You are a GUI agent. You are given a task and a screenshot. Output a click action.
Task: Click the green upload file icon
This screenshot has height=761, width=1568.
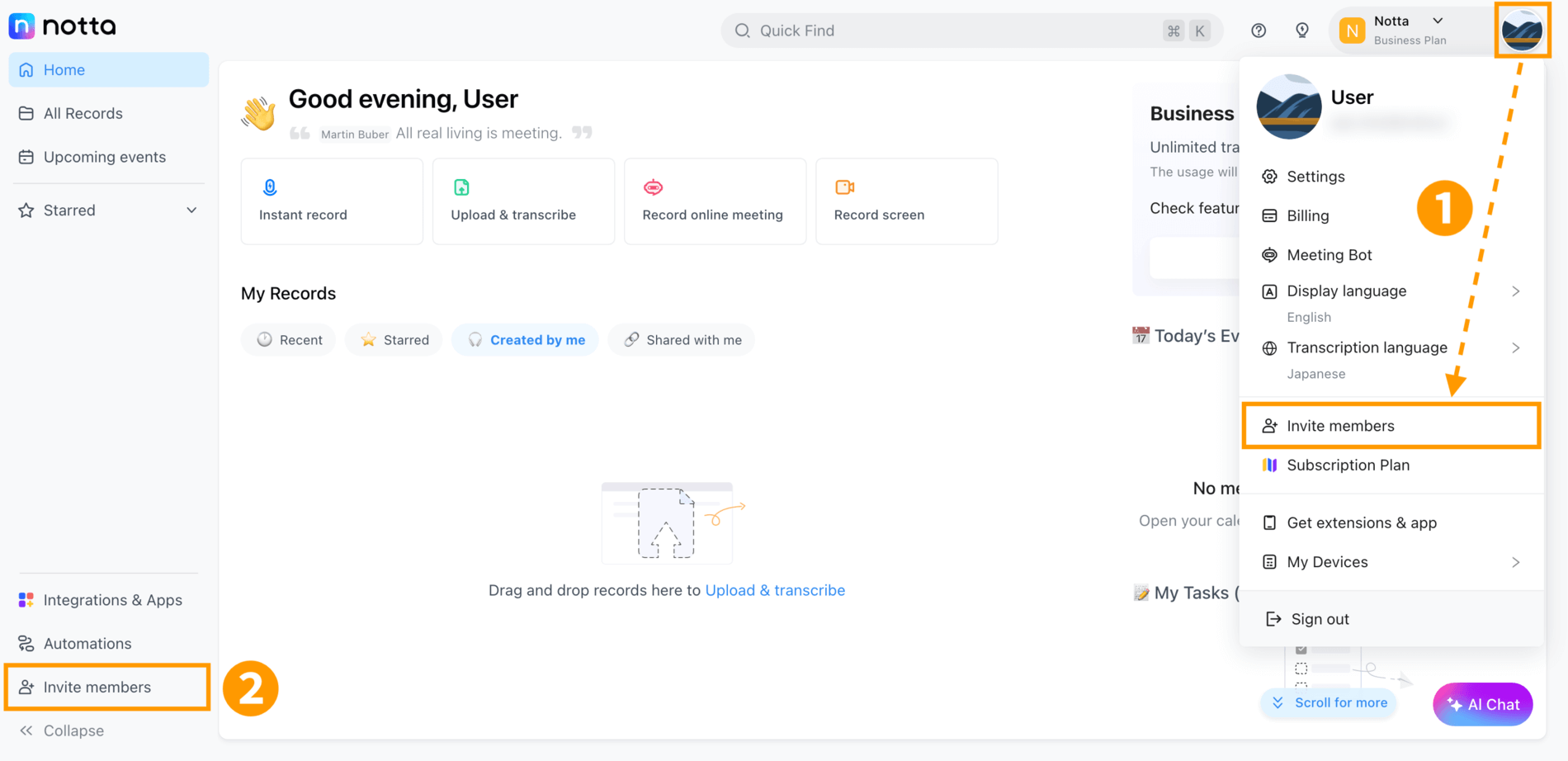pyautogui.click(x=461, y=187)
